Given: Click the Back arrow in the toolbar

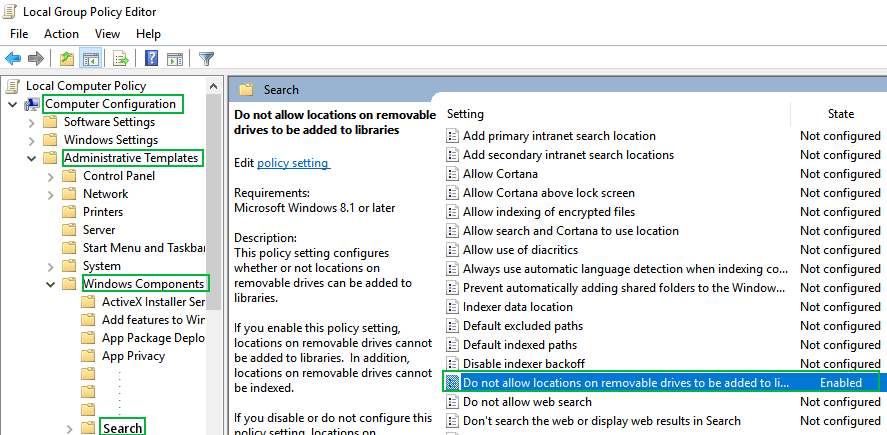Looking at the screenshot, I should point(13,59).
